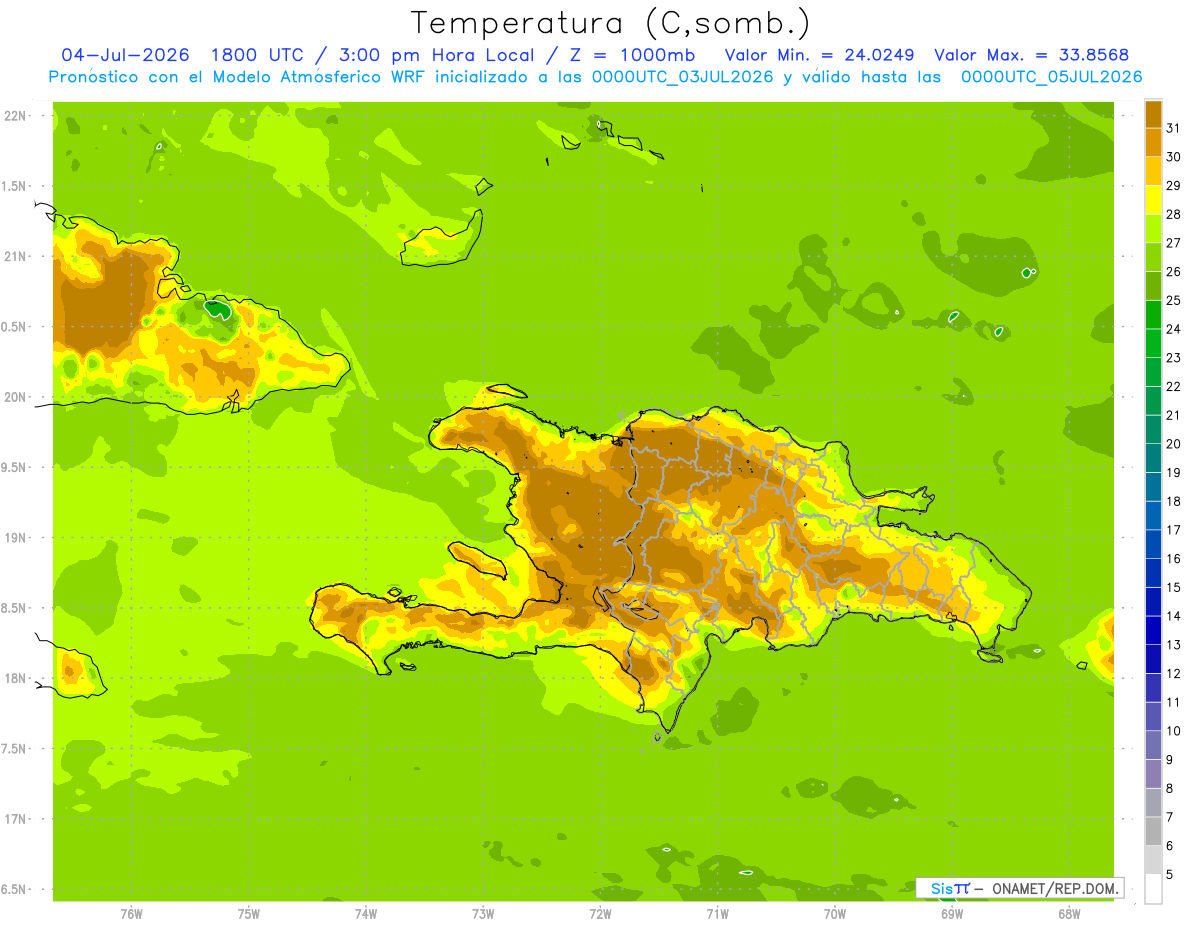Click the legend value 12
The image size is (1200, 927).
(1173, 674)
